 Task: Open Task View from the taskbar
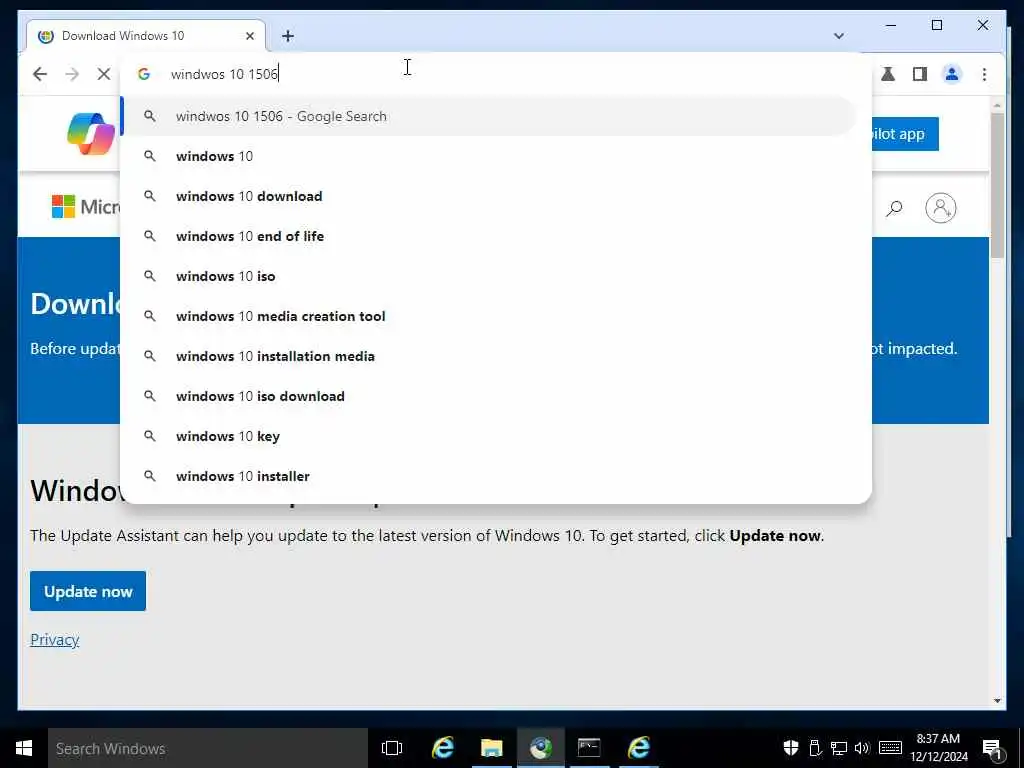392,748
